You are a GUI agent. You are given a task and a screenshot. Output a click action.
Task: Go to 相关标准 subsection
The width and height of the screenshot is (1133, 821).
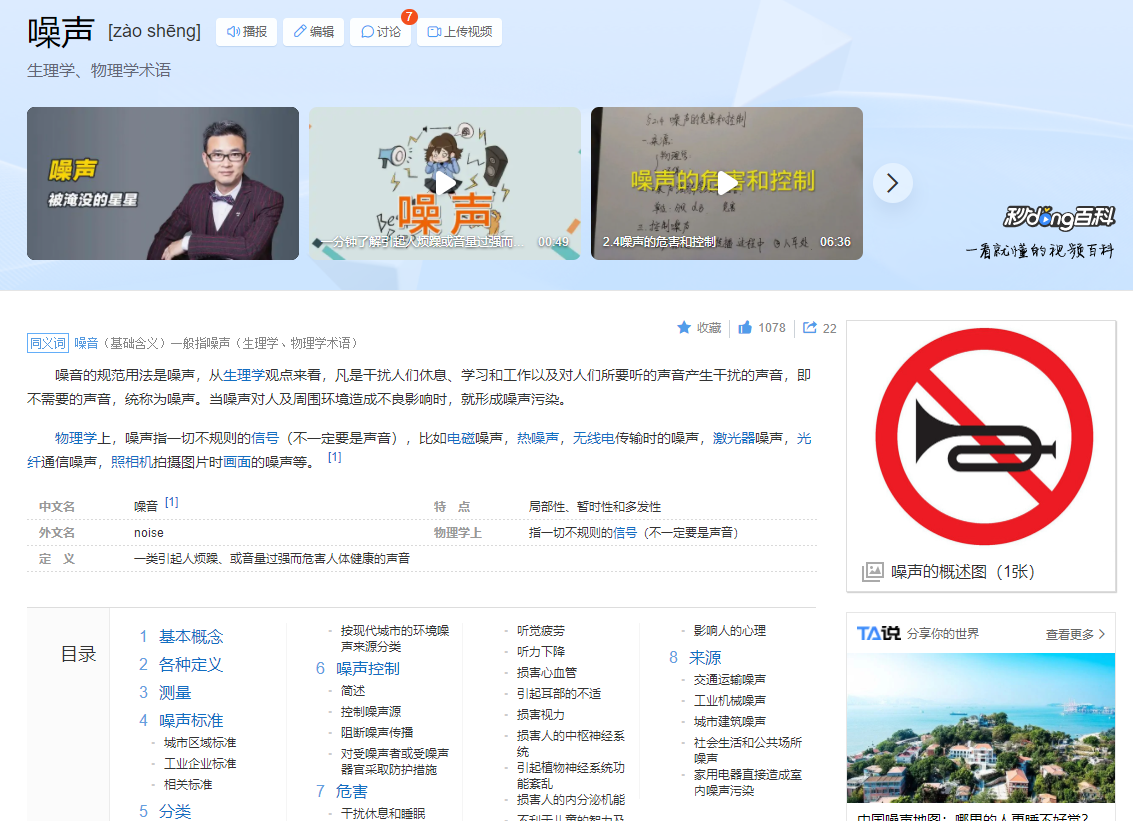tap(188, 784)
